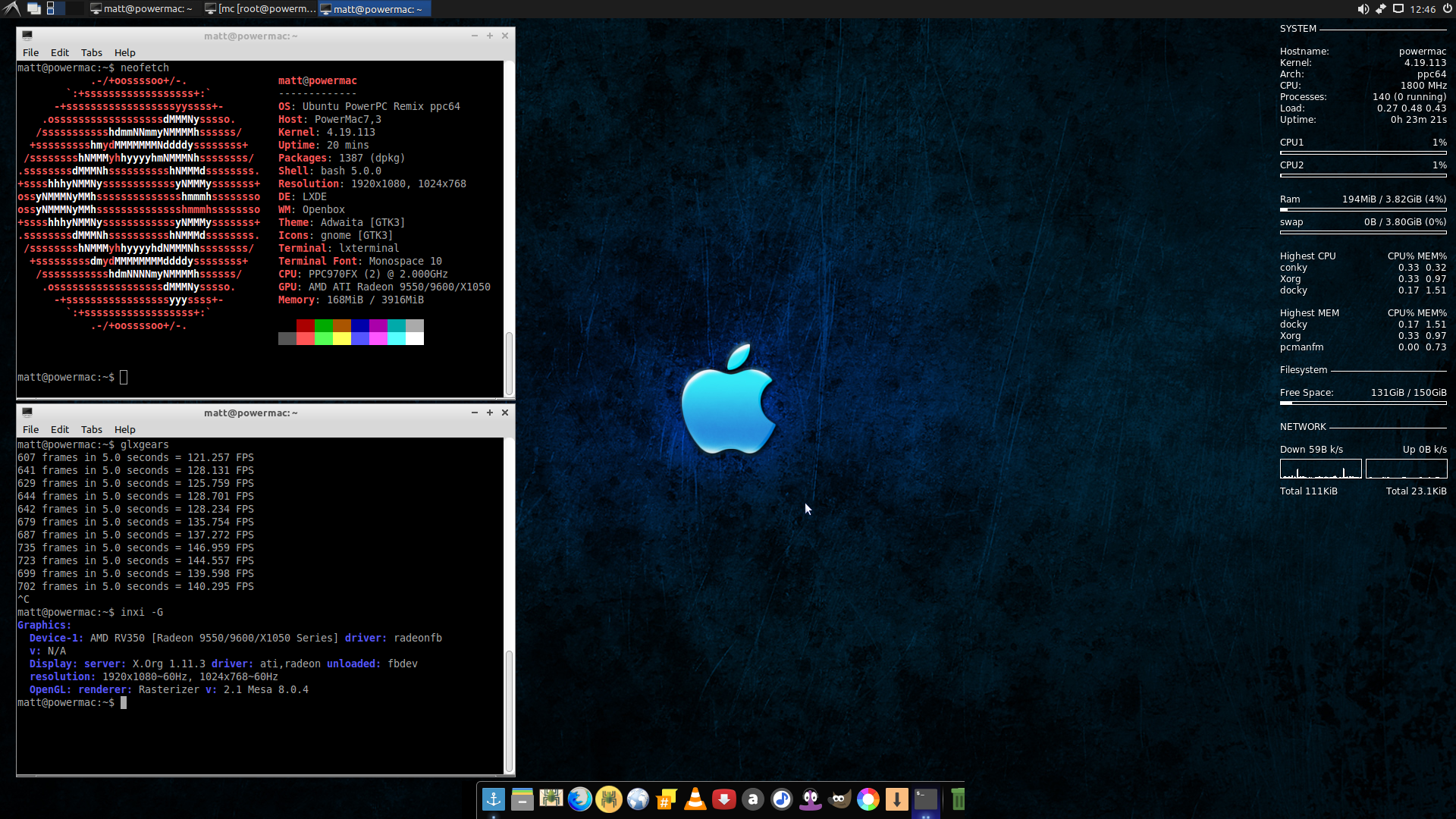
Task: Open Firefox from the dock
Action: point(580,799)
